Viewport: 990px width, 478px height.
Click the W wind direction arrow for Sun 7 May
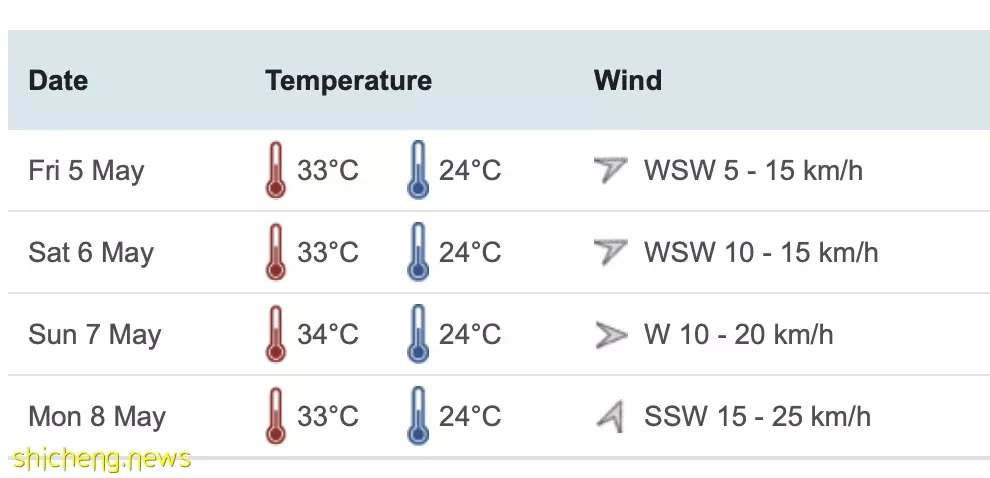(611, 335)
